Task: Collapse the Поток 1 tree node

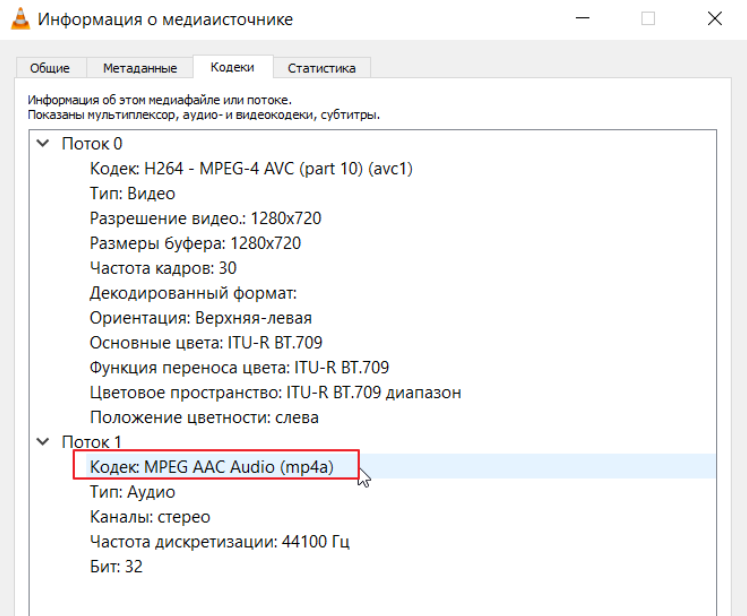Action: point(42,441)
